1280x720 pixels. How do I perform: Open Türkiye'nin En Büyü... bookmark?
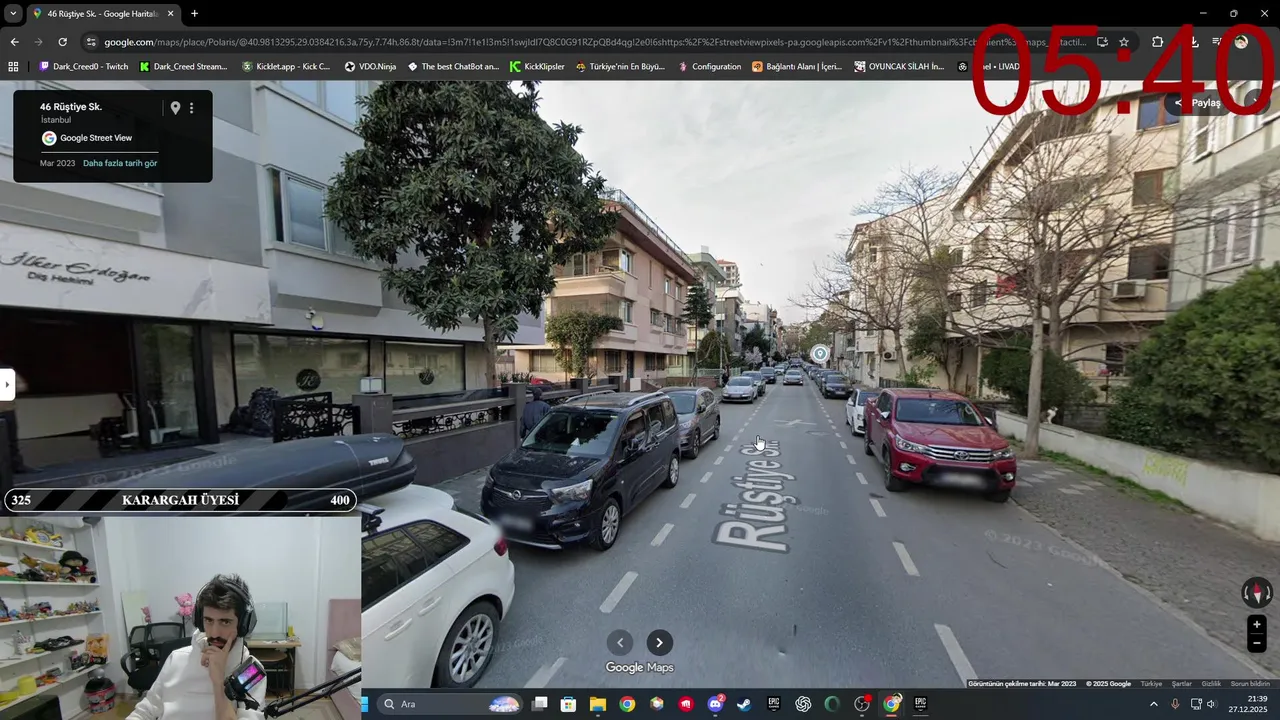tap(620, 67)
